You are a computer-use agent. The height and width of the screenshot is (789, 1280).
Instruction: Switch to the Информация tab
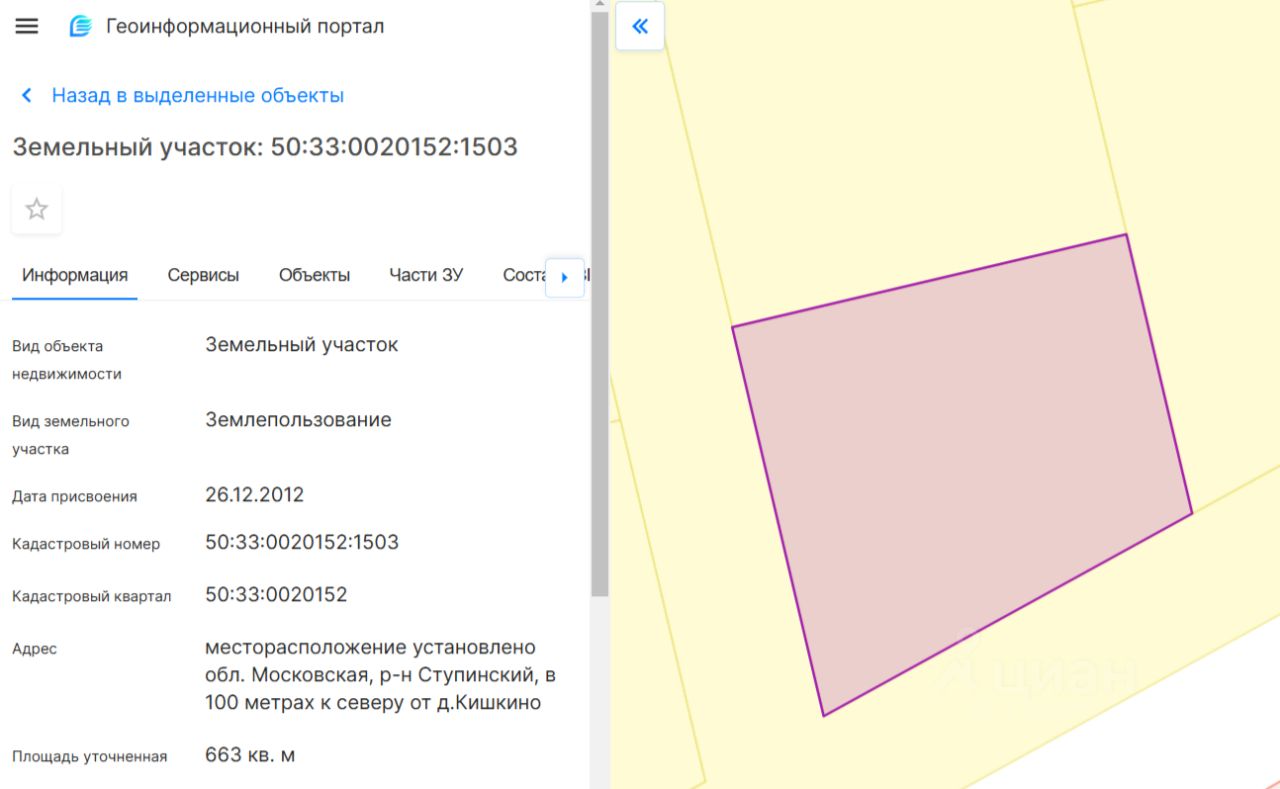coord(75,275)
